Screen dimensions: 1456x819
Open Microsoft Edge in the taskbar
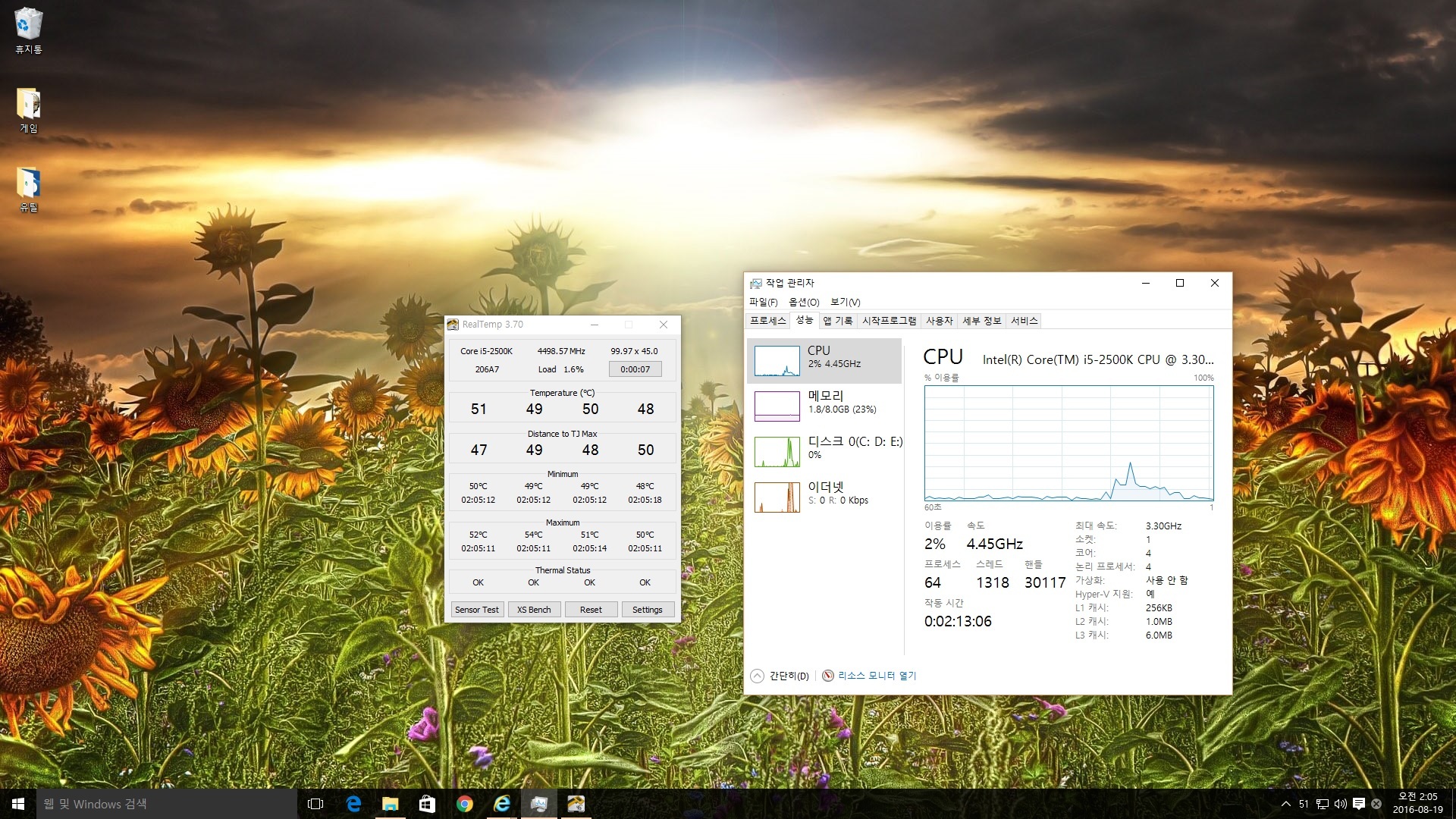coord(353,804)
